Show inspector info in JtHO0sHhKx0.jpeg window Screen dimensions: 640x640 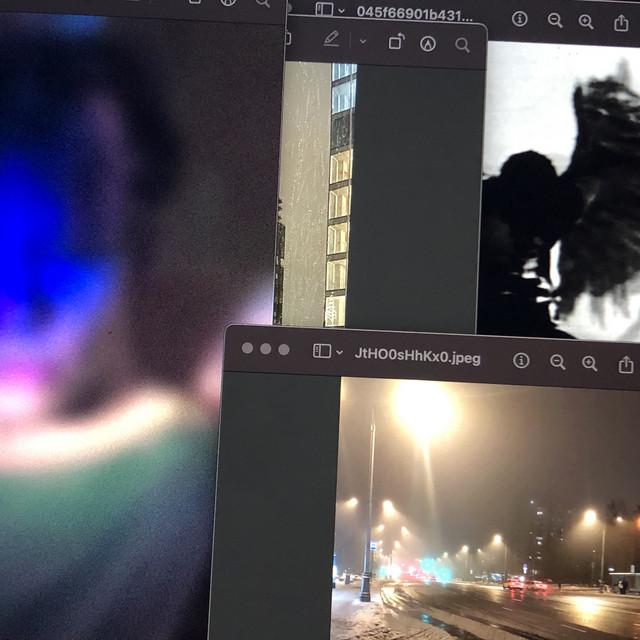(x=521, y=361)
